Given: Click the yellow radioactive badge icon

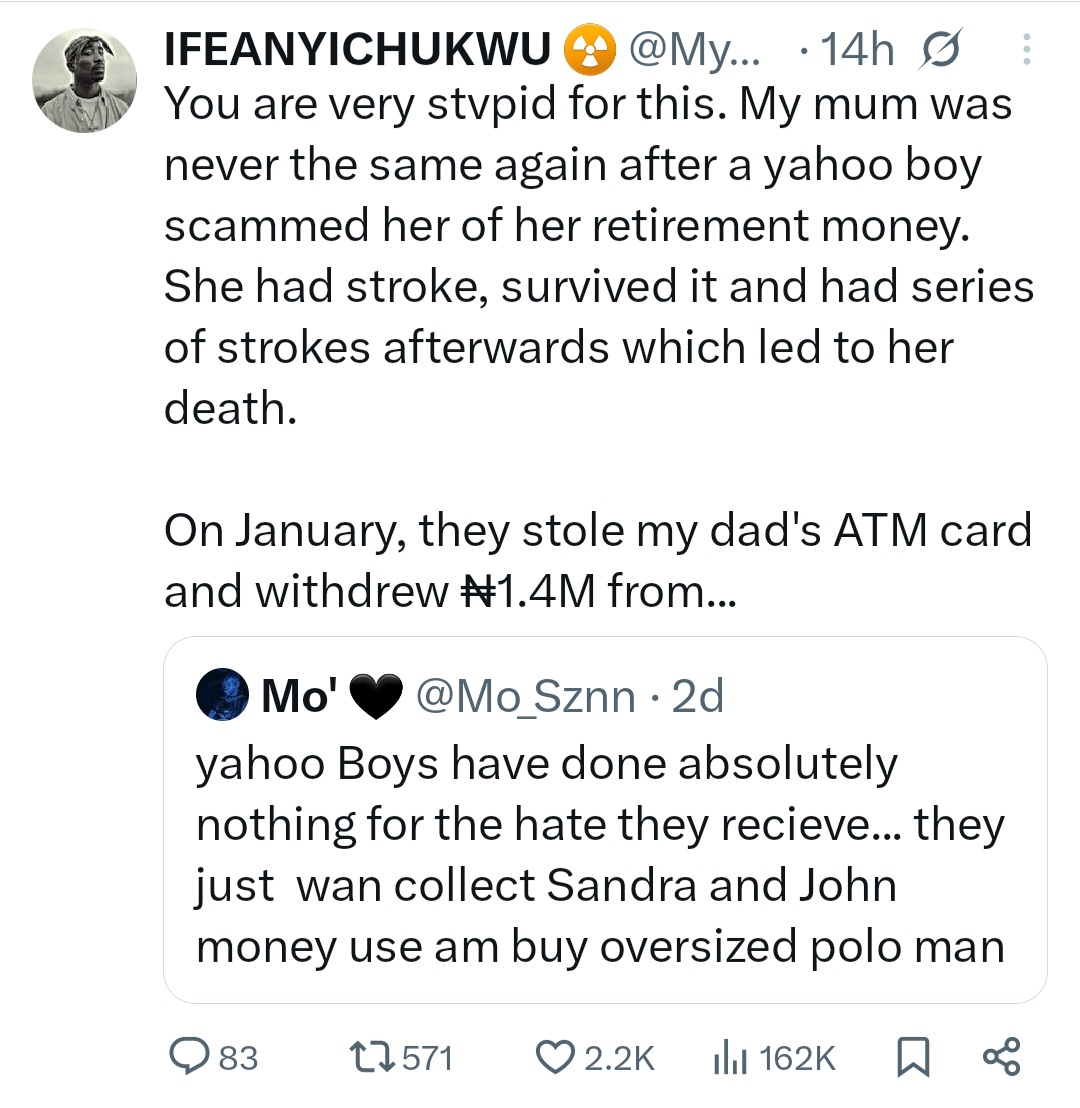Looking at the screenshot, I should click(589, 50).
